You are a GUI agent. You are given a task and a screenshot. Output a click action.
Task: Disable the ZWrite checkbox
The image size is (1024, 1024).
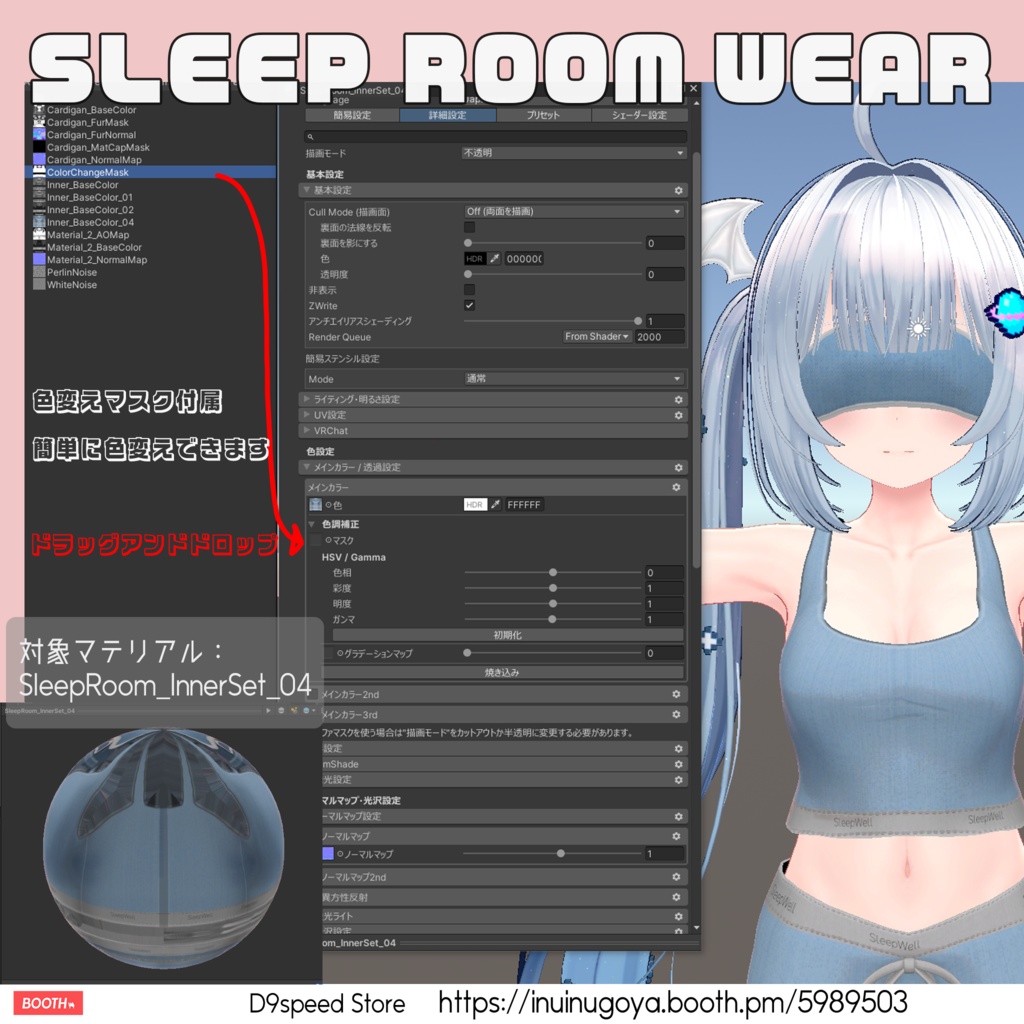point(469,306)
